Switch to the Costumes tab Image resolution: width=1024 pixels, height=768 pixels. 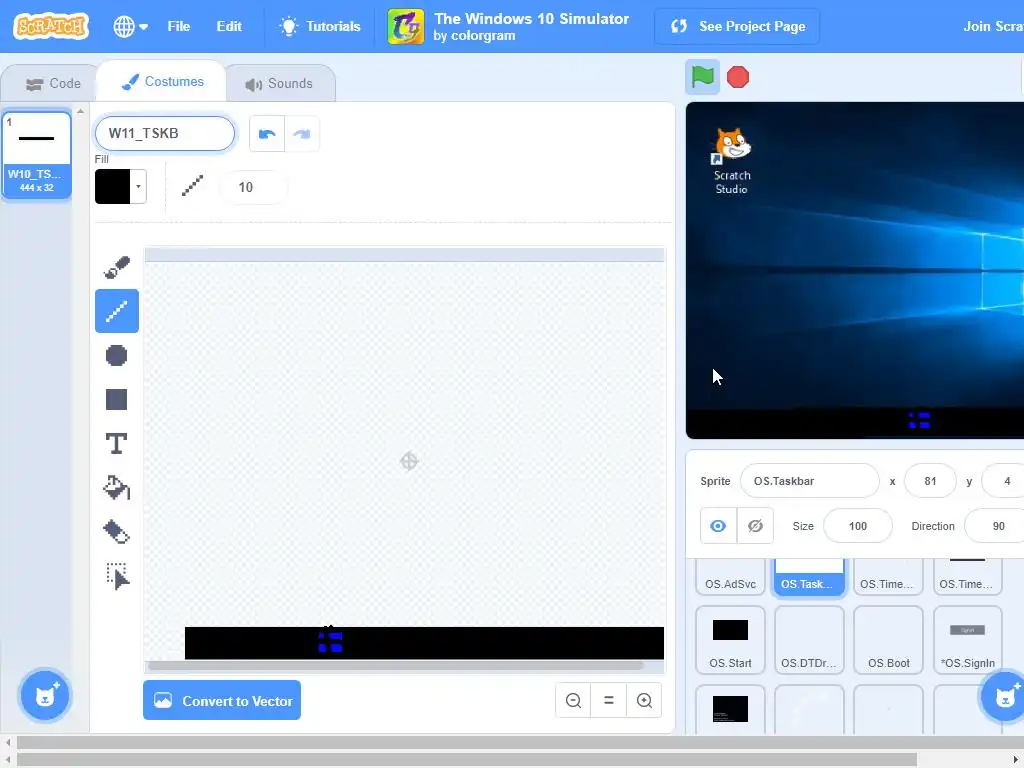point(162,82)
